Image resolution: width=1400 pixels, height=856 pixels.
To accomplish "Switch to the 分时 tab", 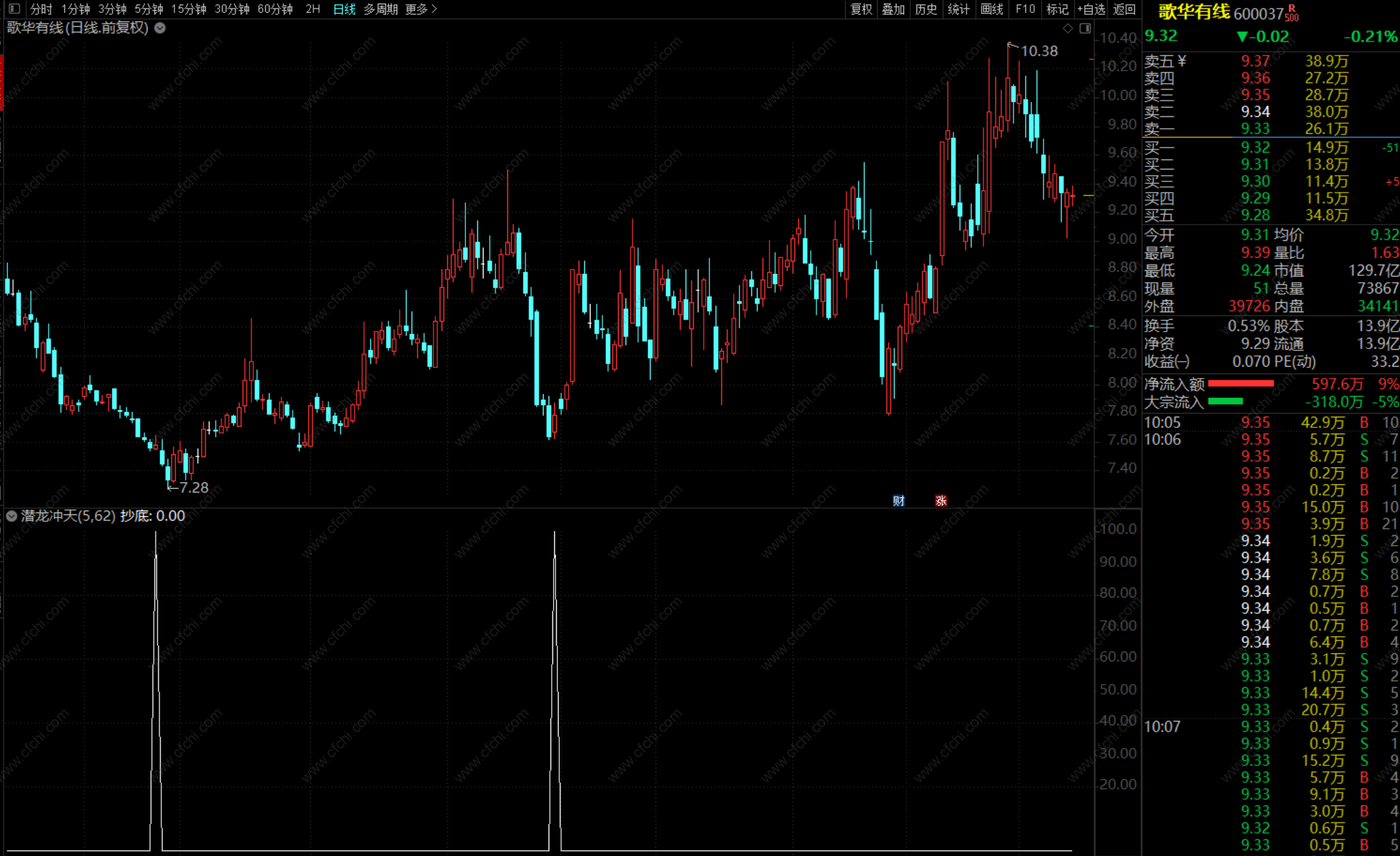I will tap(41, 9).
